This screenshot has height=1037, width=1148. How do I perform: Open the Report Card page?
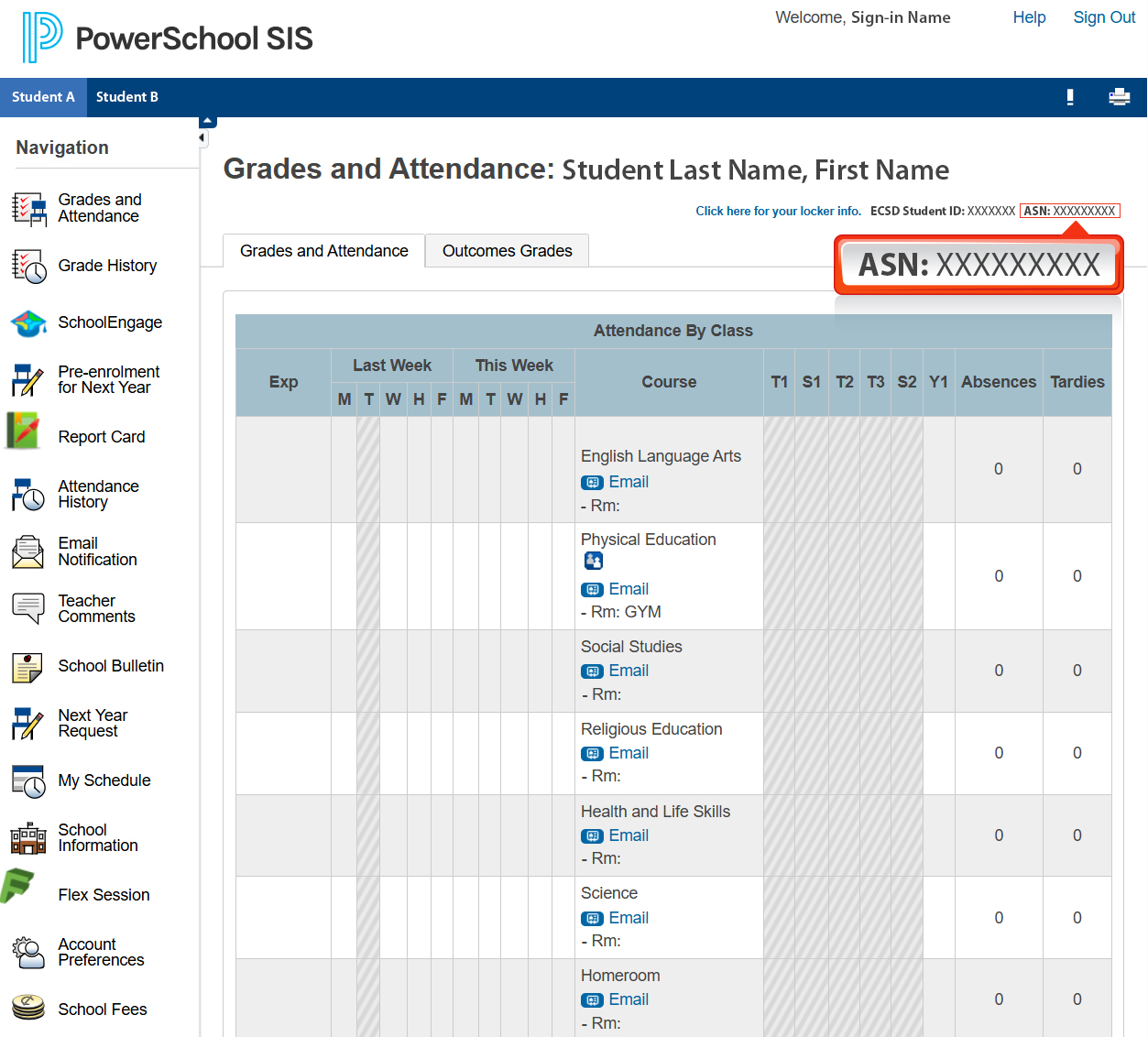coord(101,437)
